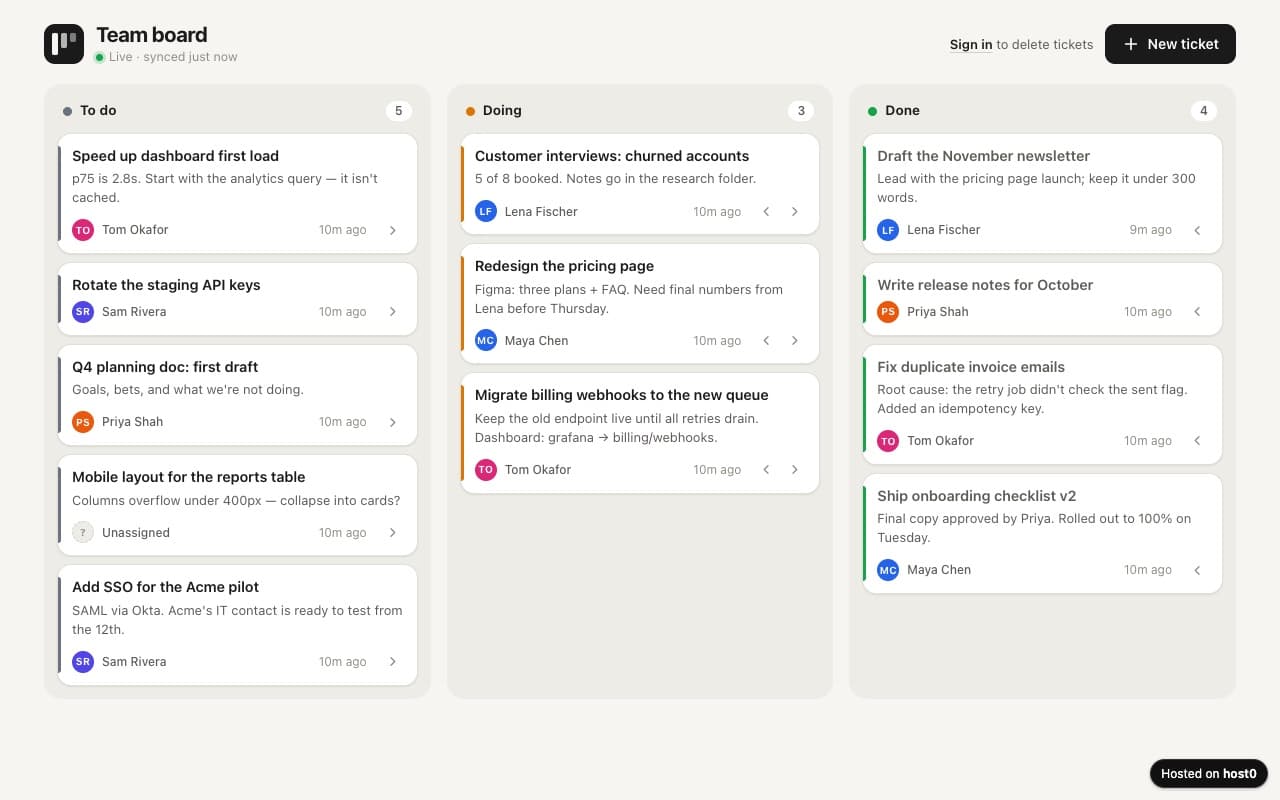Open 'Speed up dashboard first load' ticket title
The width and height of the screenshot is (1280, 800).
[175, 156]
